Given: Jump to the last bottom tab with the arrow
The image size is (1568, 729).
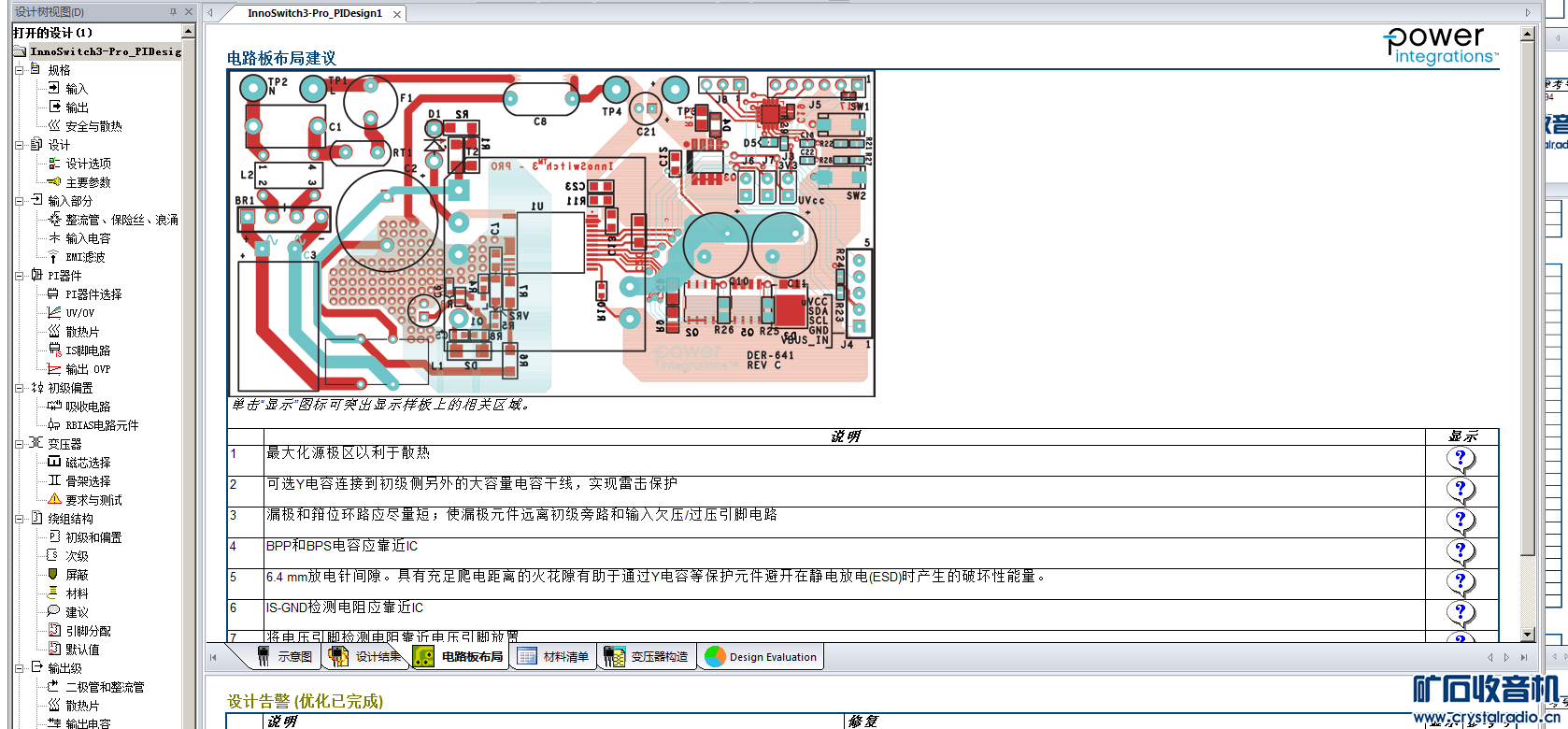Looking at the screenshot, I should 1524,657.
